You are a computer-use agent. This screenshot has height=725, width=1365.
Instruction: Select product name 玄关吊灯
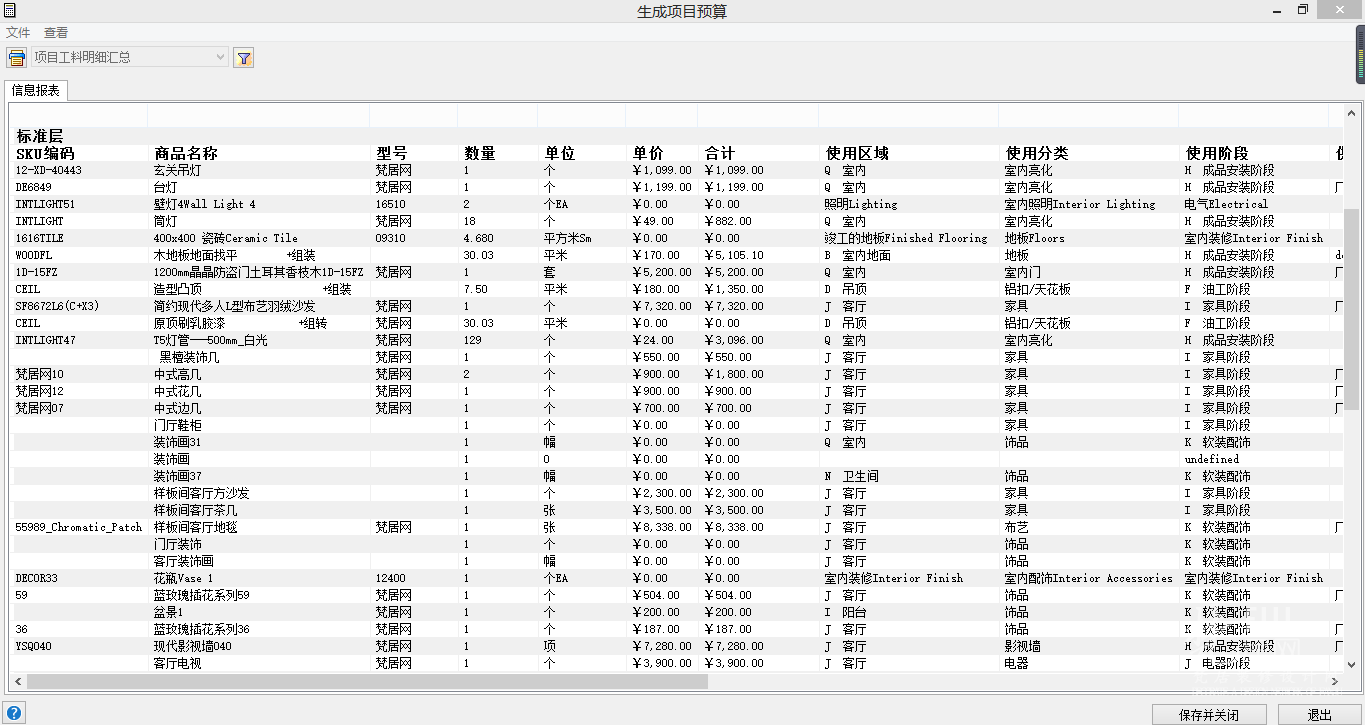pyautogui.click(x=177, y=170)
